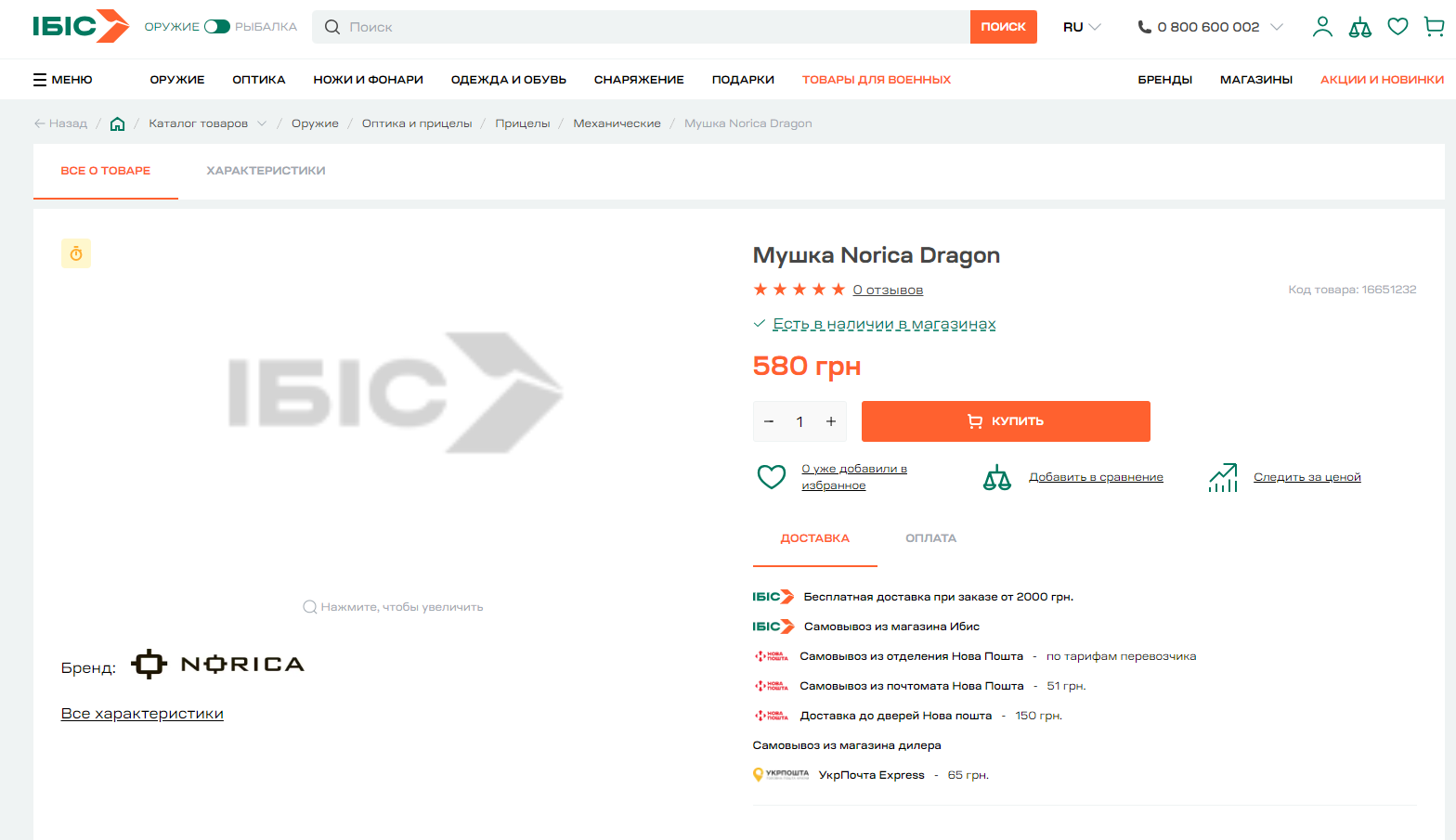Click the price tracking chart icon
Screen dimensions: 1456x840
[1223, 477]
